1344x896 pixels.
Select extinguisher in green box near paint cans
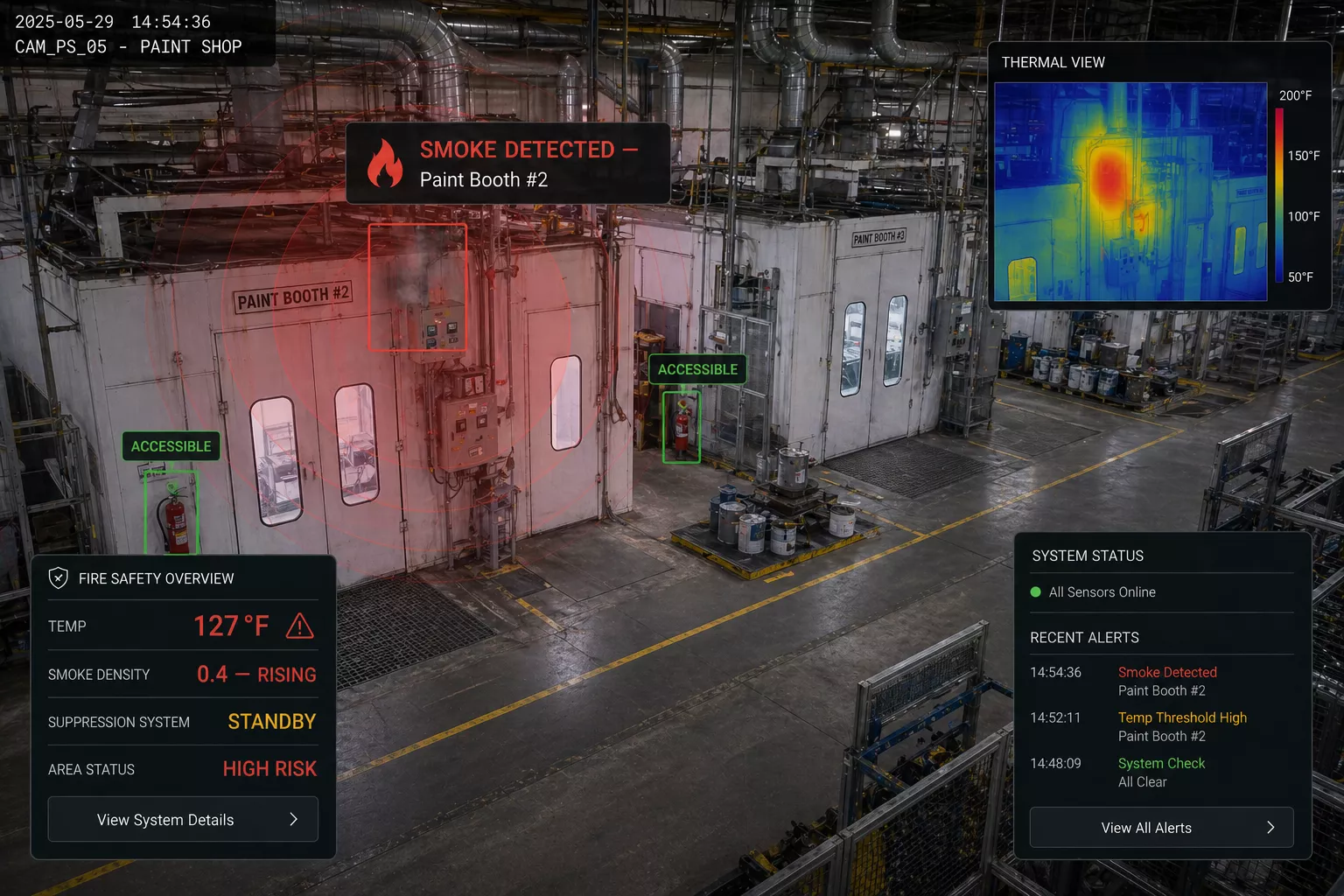click(x=681, y=427)
